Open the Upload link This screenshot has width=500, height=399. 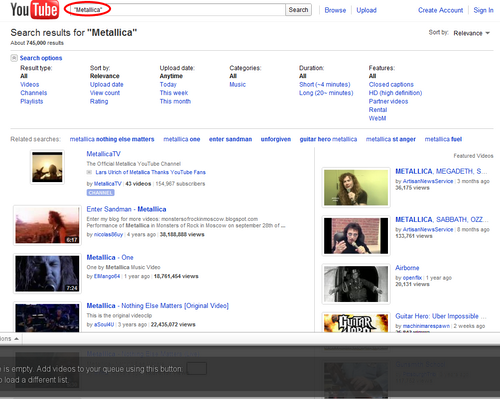(x=366, y=10)
